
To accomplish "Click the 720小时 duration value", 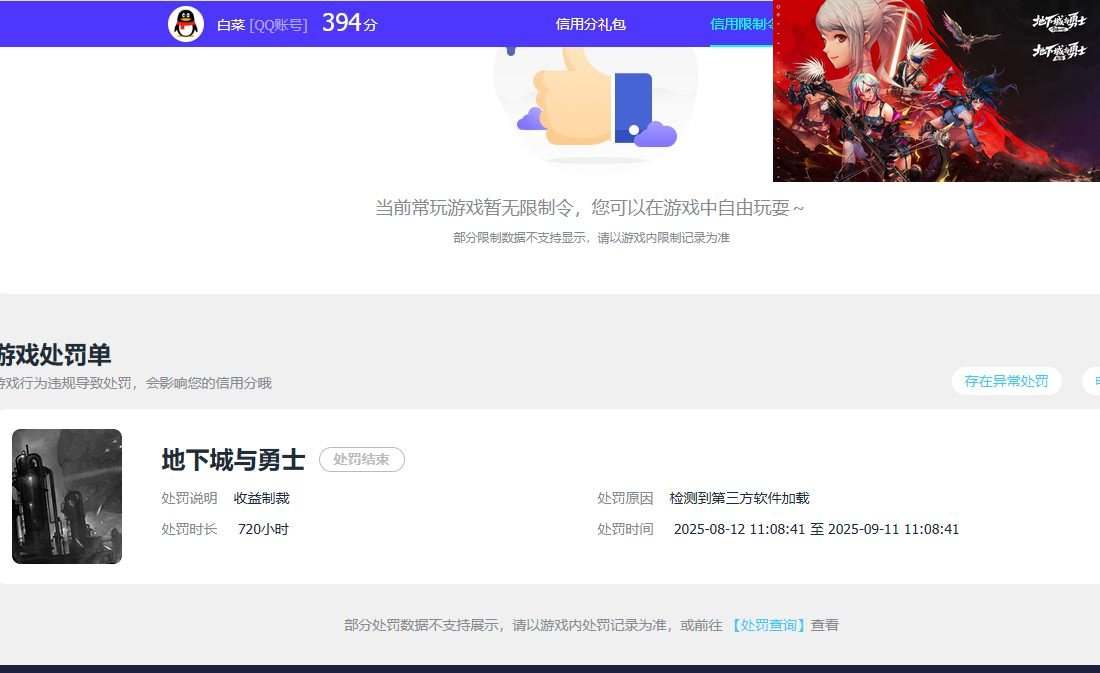I will (263, 529).
